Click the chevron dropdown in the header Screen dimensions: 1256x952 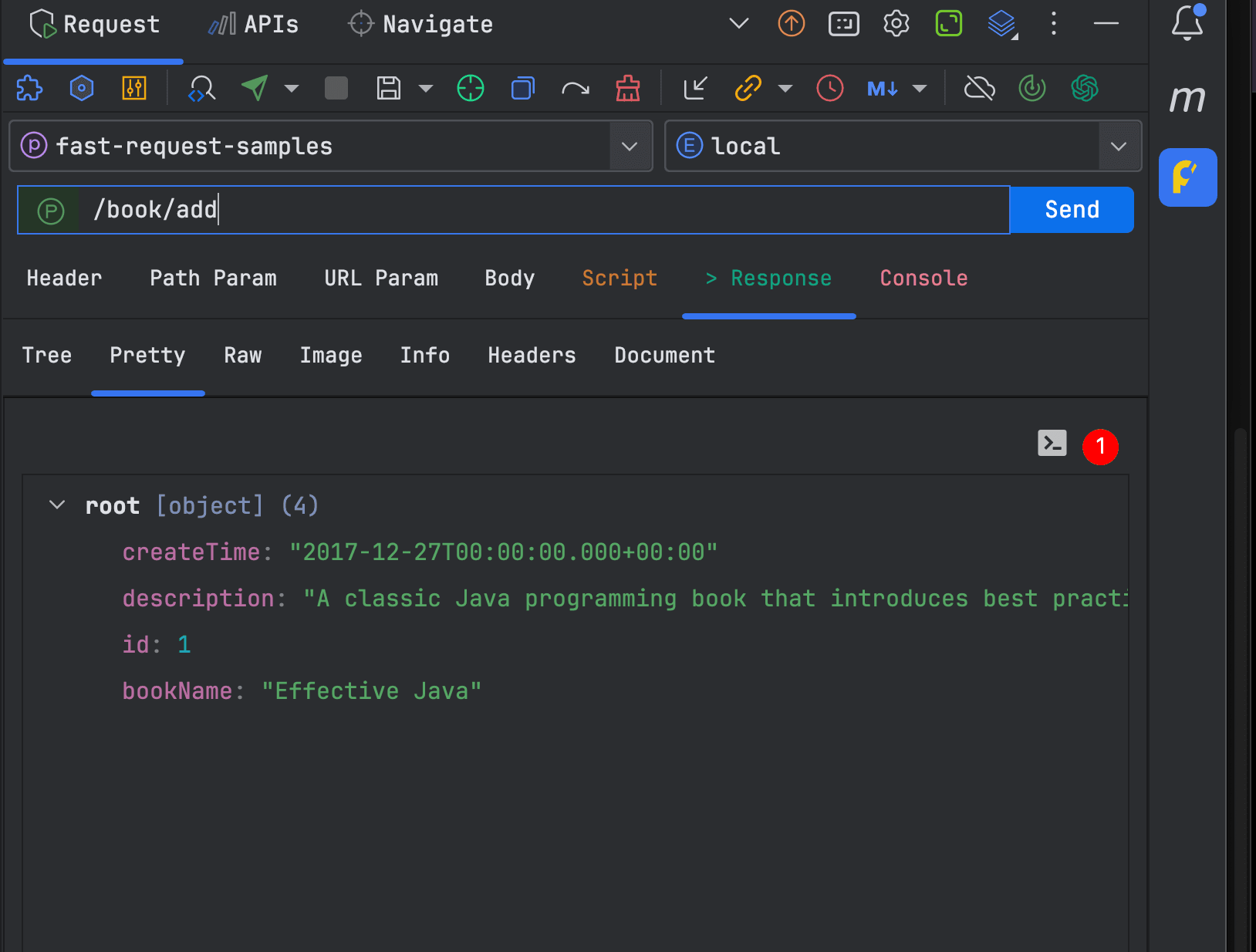point(739,23)
